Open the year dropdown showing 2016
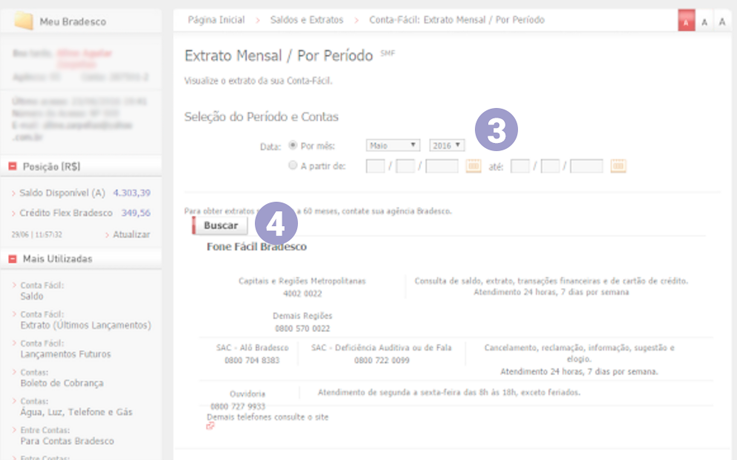The image size is (737, 460). point(447,145)
